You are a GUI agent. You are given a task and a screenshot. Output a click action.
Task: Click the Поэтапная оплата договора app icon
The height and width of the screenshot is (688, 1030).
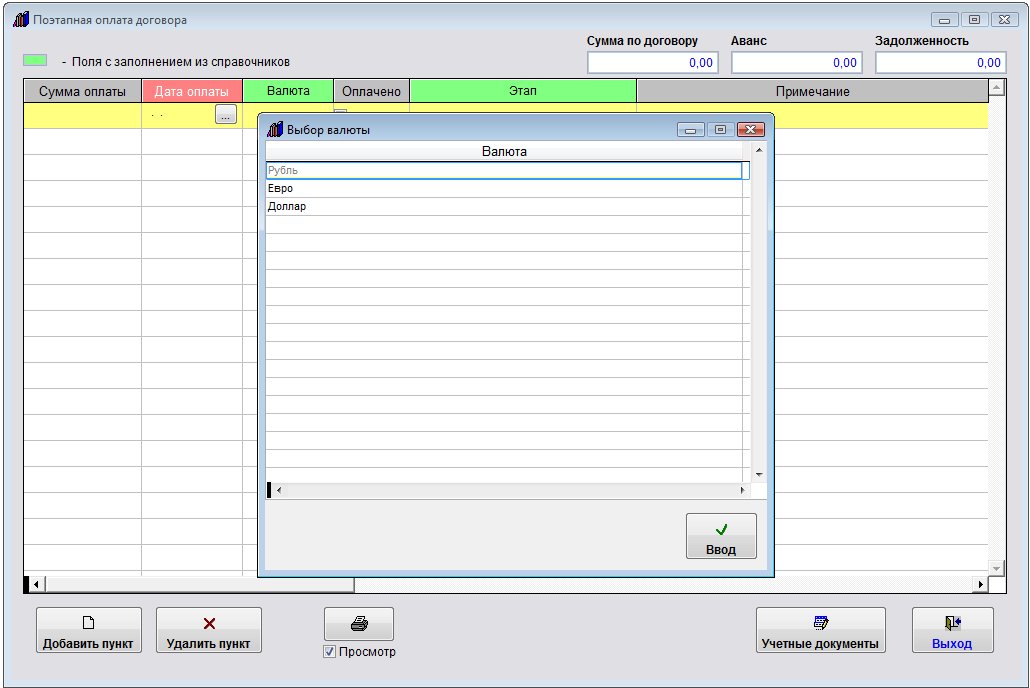(21, 19)
